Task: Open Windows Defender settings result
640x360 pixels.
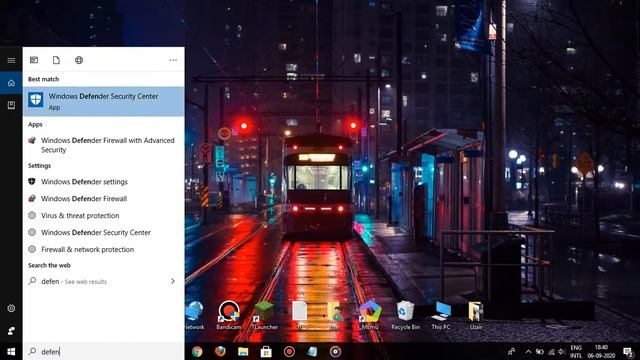Action: [103, 182]
